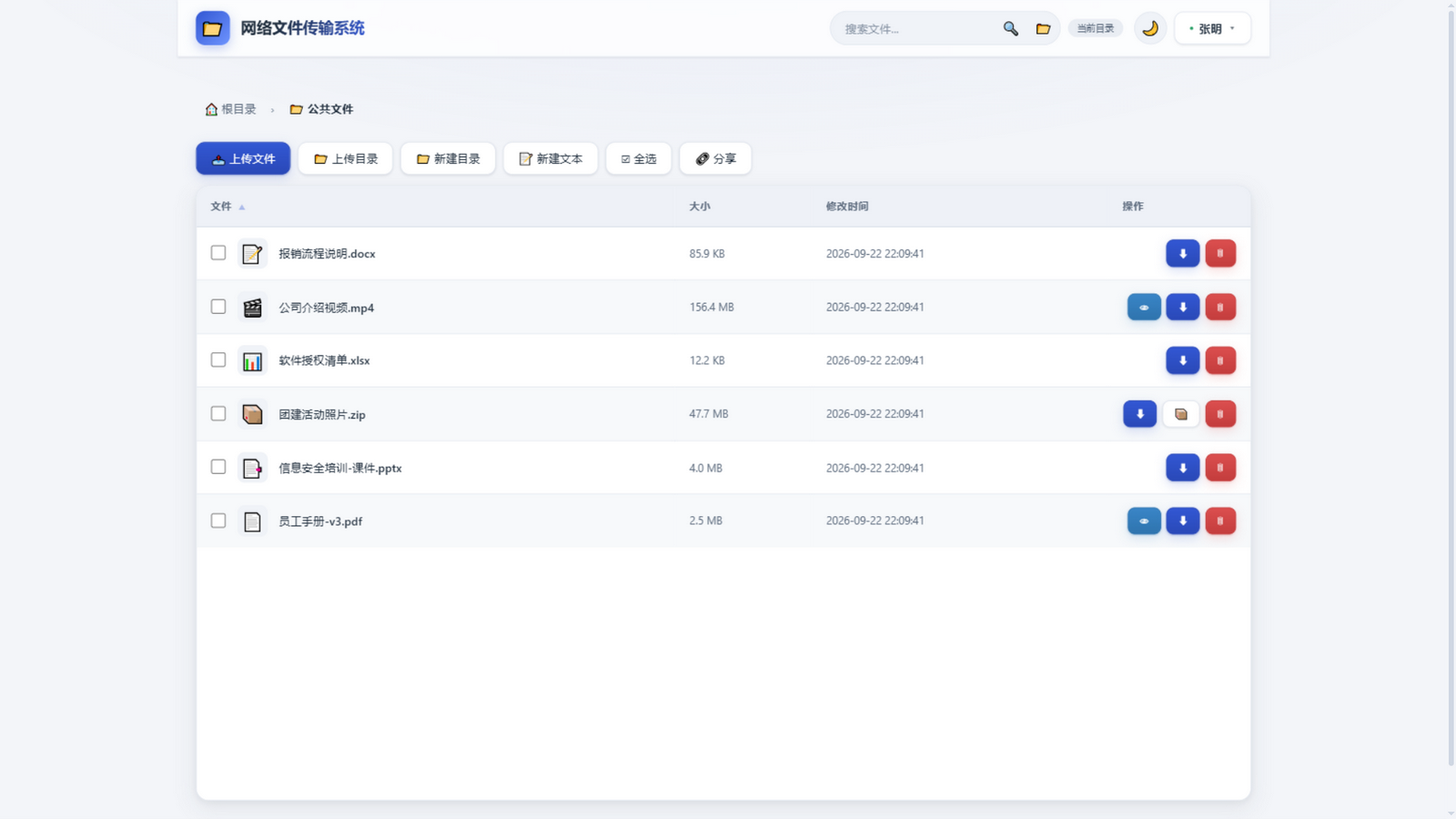Click size 156.4 MB cell
This screenshot has width=1456, height=819.
[x=712, y=308]
